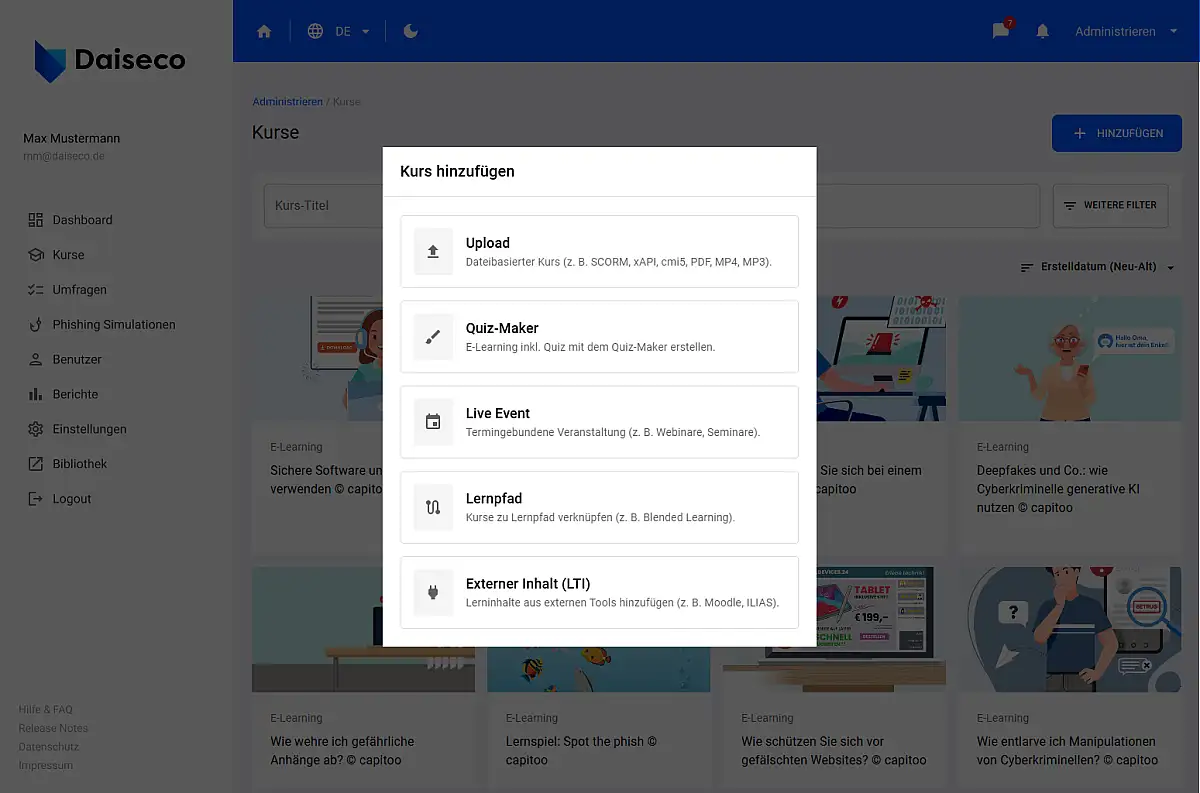Open messages chat icon with badge
Image resolution: width=1200 pixels, height=793 pixels.
(1000, 31)
